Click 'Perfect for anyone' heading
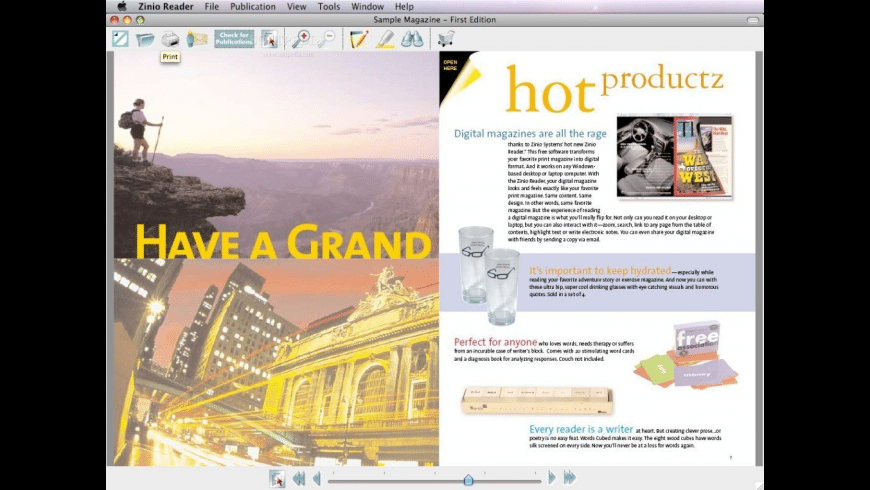Image resolution: width=870 pixels, height=490 pixels. tap(495, 342)
